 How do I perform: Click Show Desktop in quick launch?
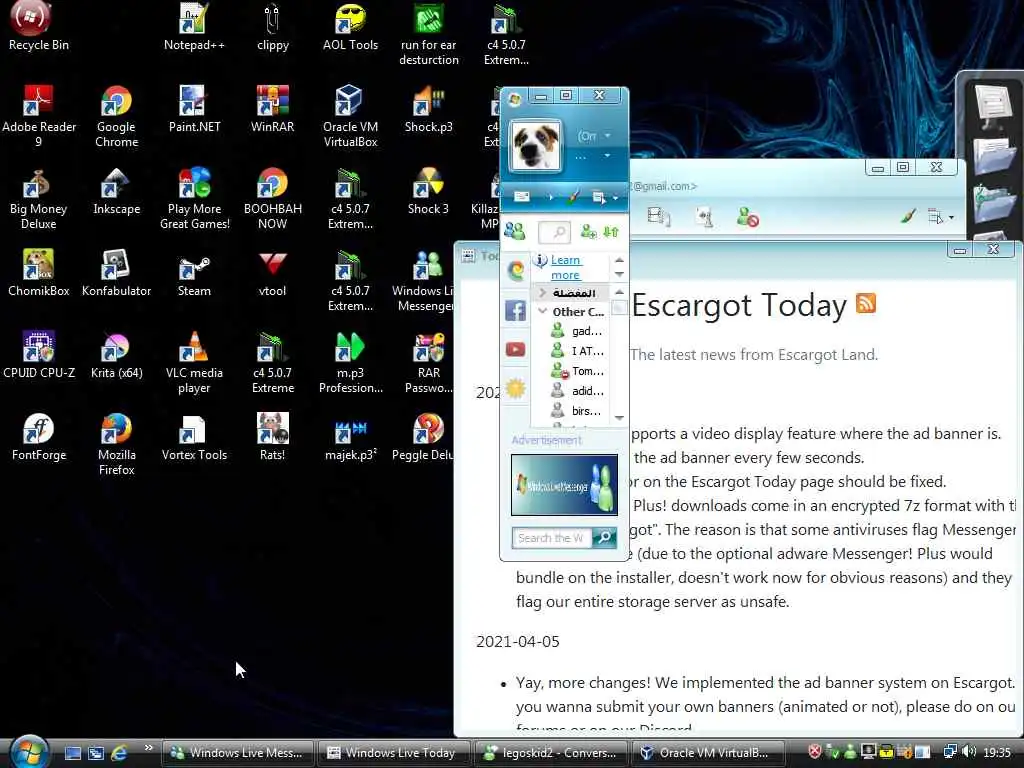[x=73, y=753]
